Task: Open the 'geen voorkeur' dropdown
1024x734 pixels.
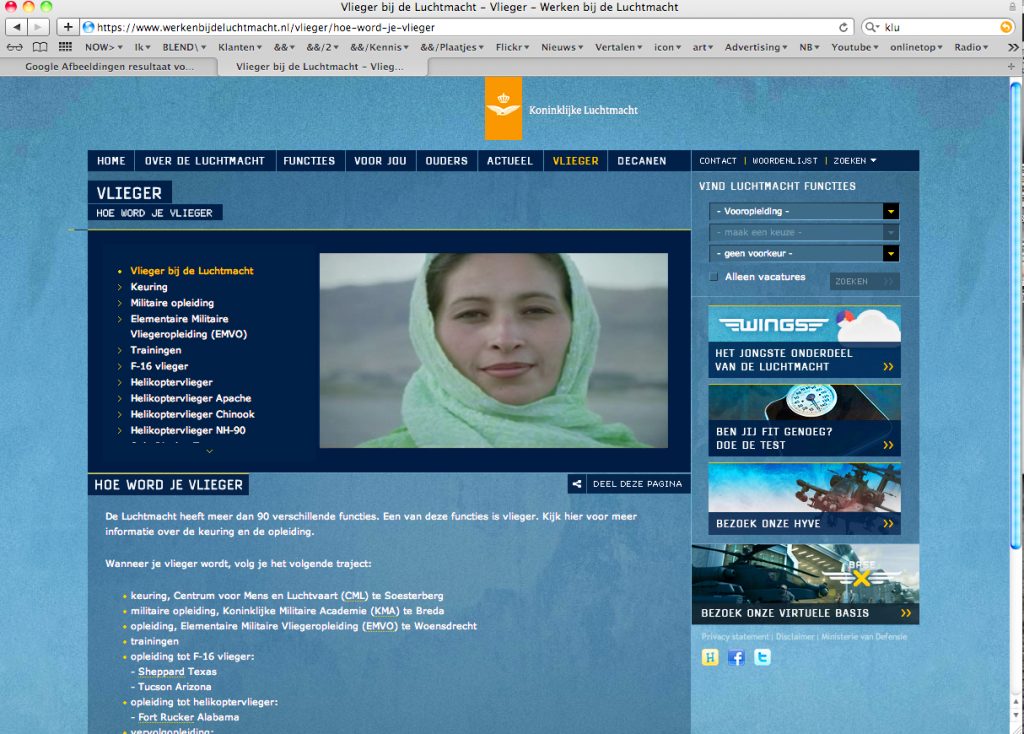Action: tap(804, 253)
